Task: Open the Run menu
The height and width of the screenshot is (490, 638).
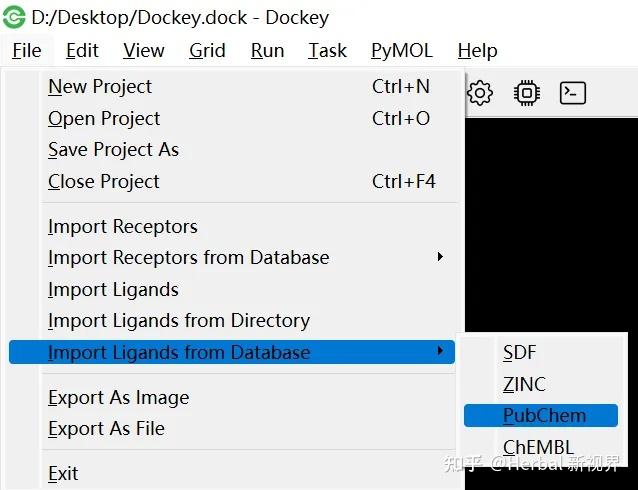Action: tap(267, 50)
